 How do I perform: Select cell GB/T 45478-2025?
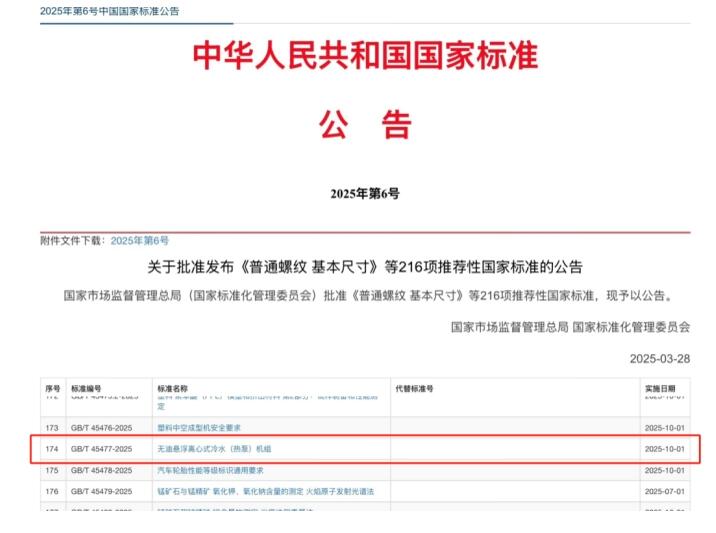pos(101,470)
